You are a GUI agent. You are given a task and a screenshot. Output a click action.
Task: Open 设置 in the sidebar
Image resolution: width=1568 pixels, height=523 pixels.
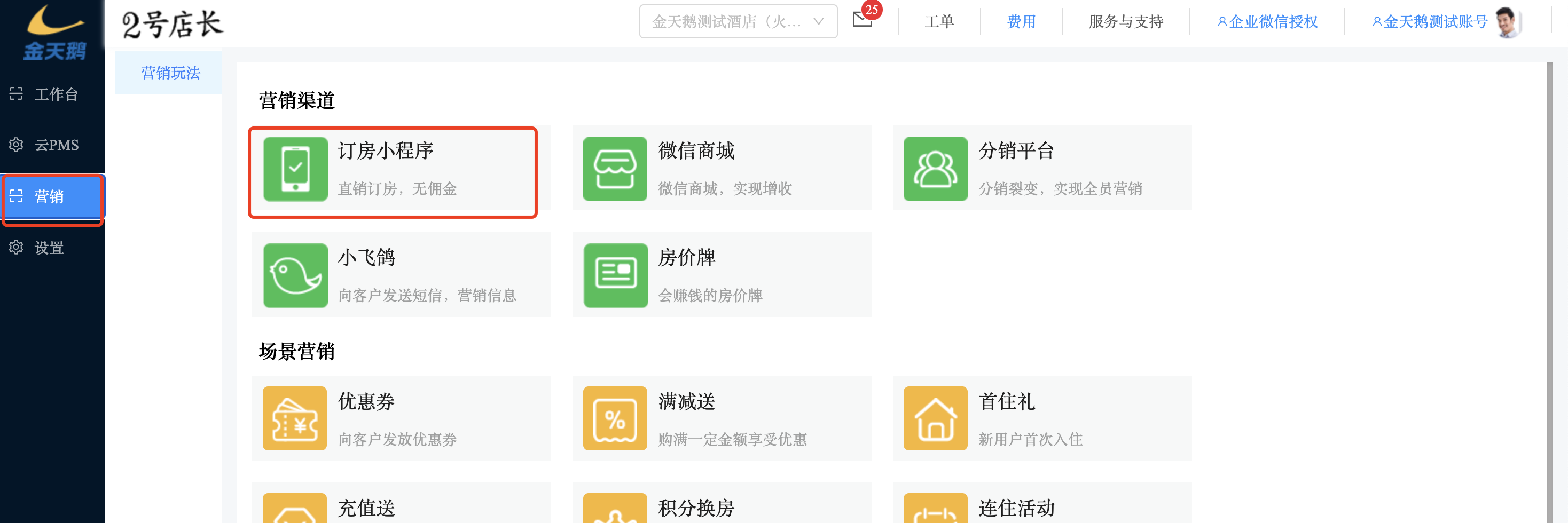click(x=52, y=248)
